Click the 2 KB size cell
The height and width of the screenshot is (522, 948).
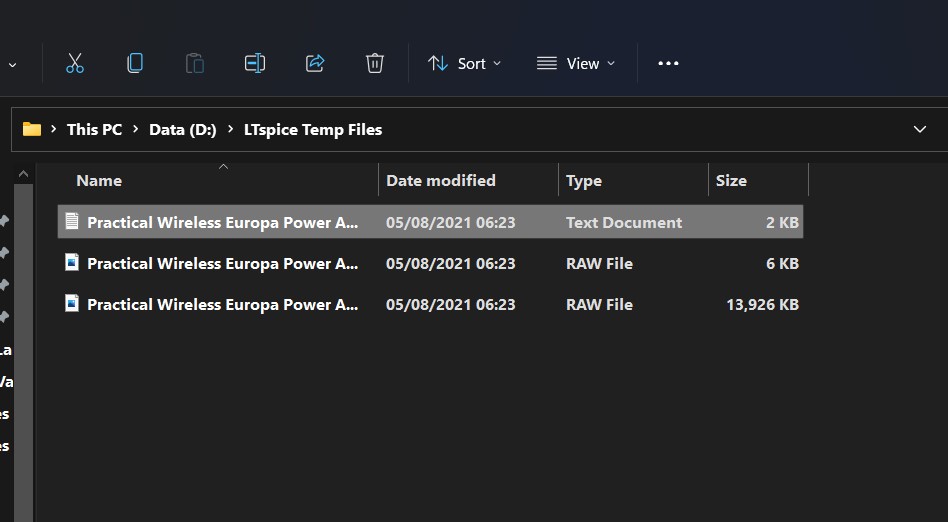pos(782,223)
